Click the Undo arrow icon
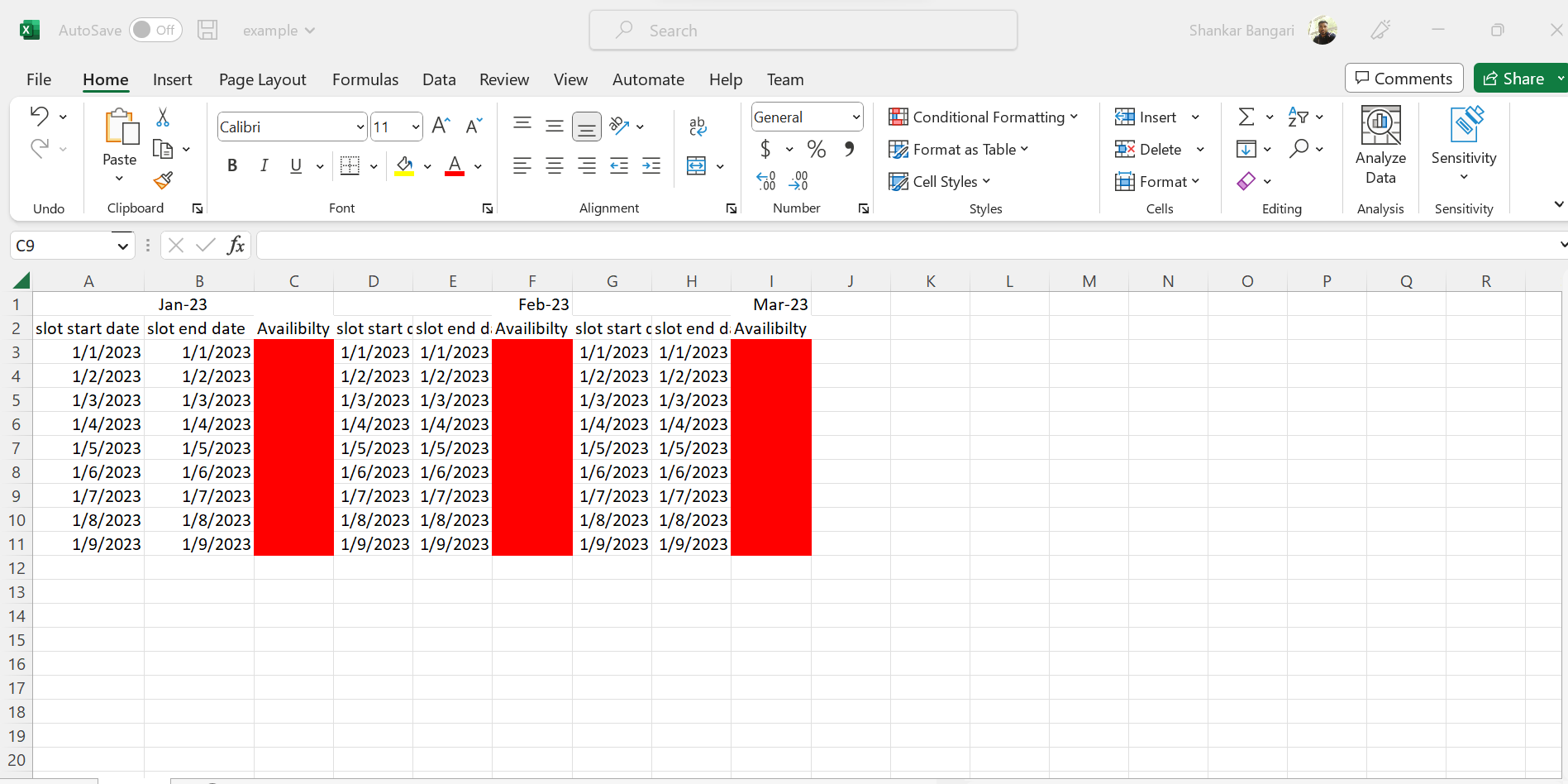The height and width of the screenshot is (784, 1568). coord(39,116)
